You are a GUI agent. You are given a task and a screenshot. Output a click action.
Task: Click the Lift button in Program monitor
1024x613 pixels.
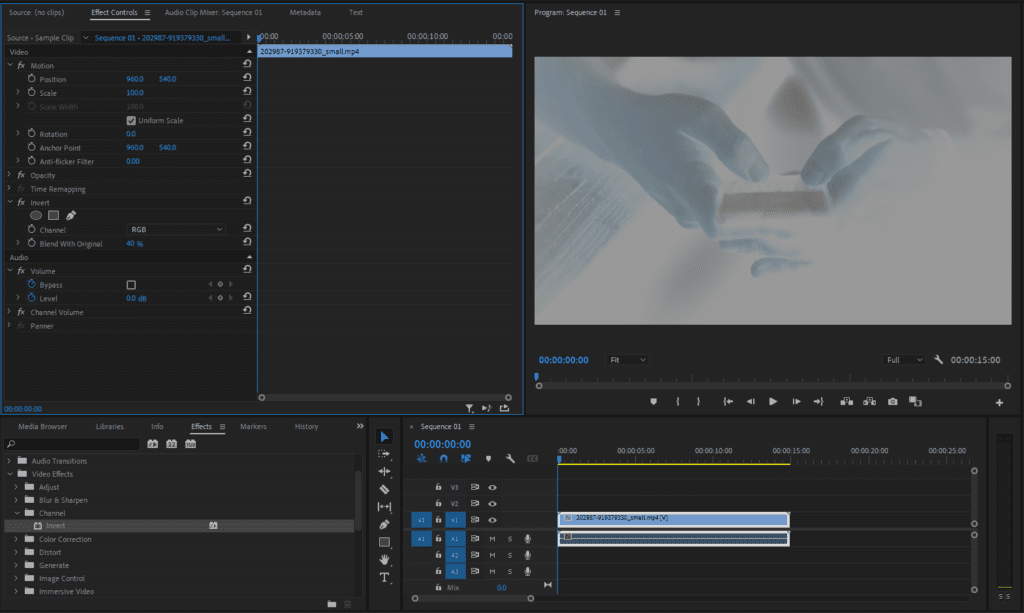(846, 401)
